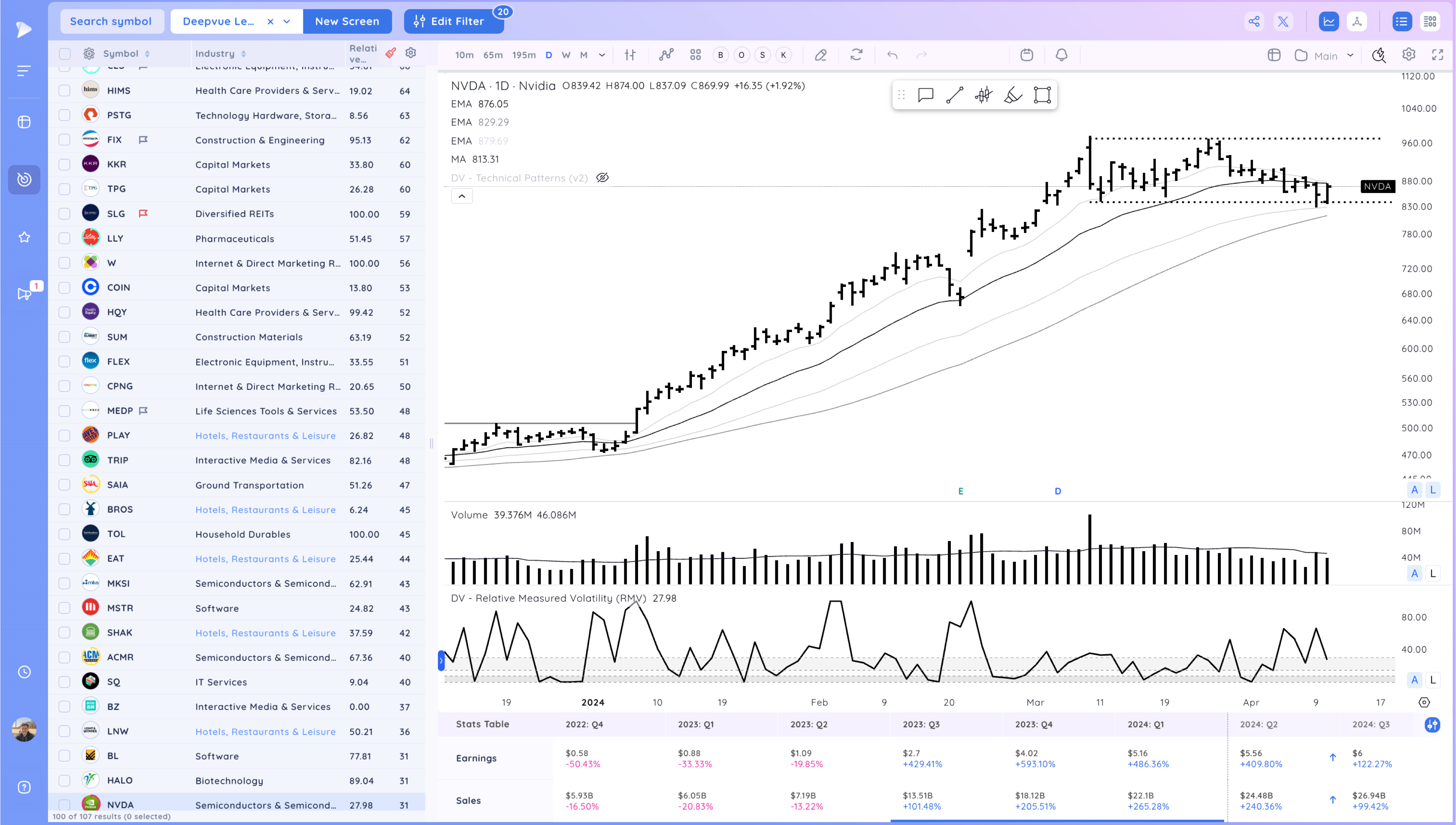Switch to list view icon
The width and height of the screenshot is (1456, 825).
point(1401,21)
